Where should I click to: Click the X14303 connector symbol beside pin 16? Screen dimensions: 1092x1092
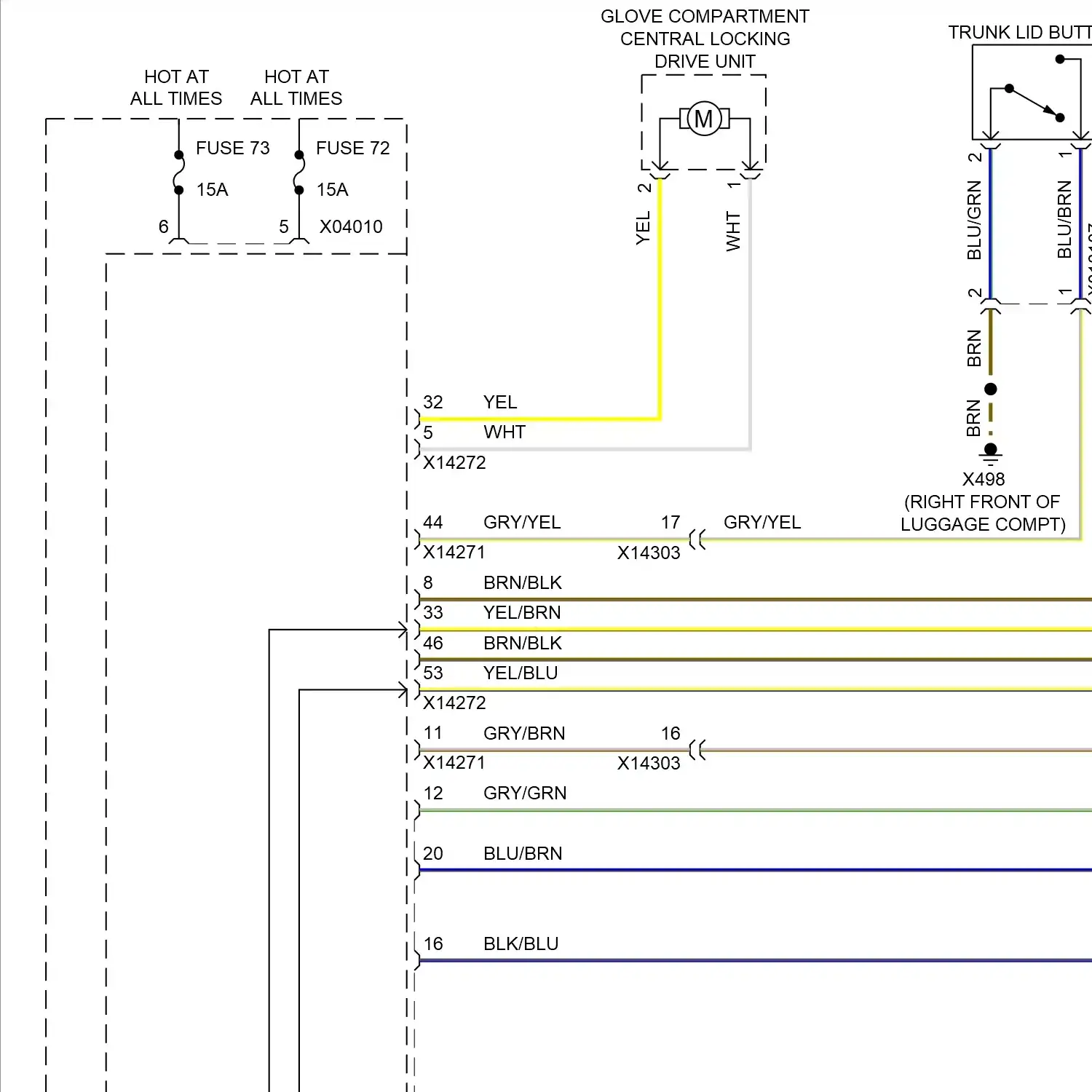(x=697, y=750)
